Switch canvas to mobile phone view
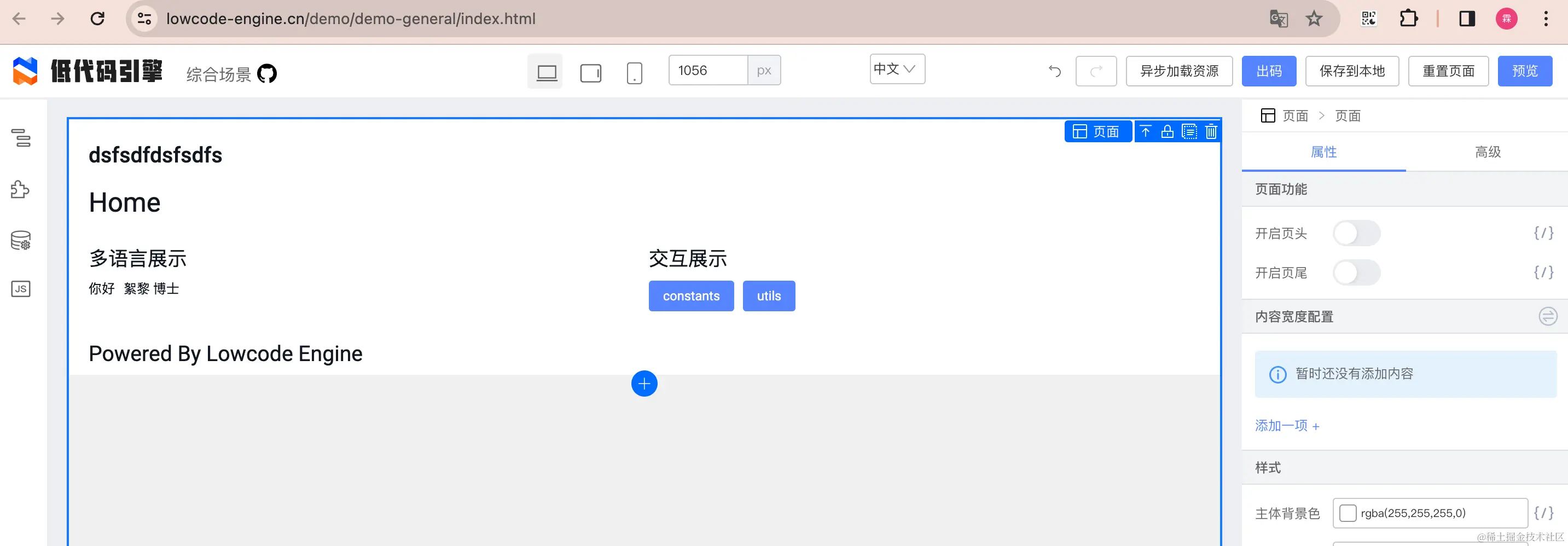 (x=634, y=73)
